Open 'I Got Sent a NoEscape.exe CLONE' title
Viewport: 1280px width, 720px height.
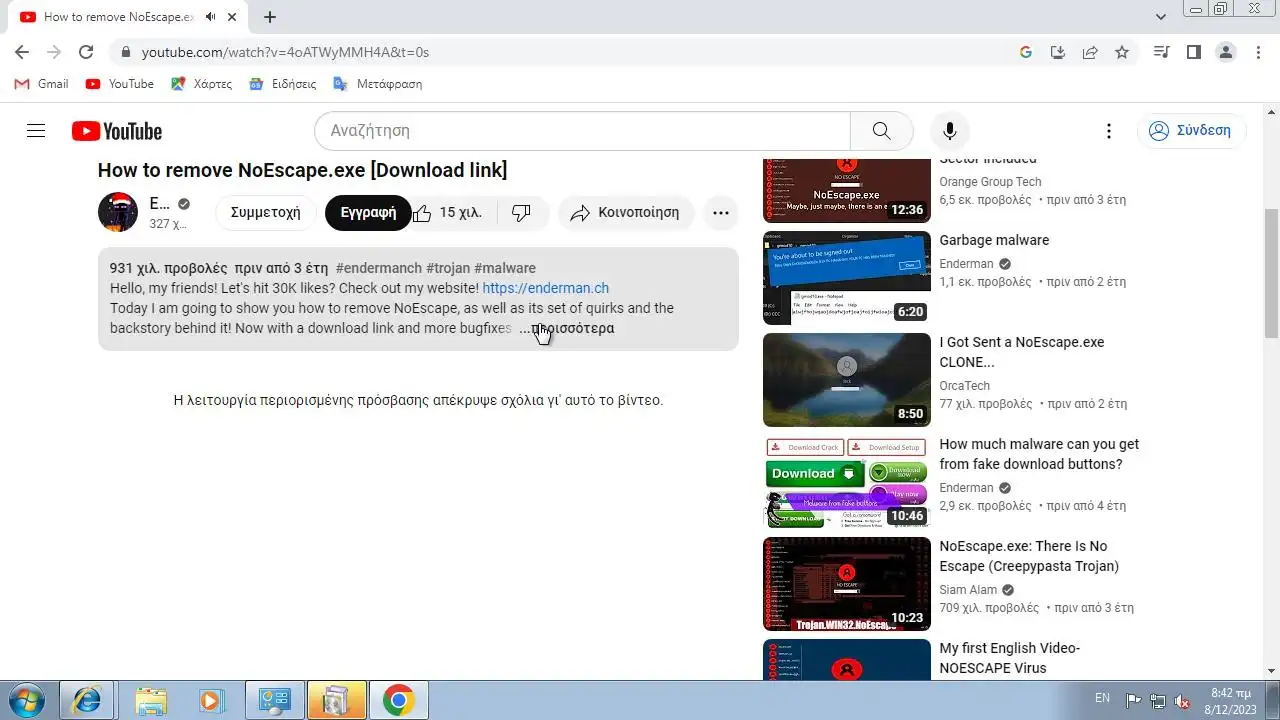(x=1022, y=352)
